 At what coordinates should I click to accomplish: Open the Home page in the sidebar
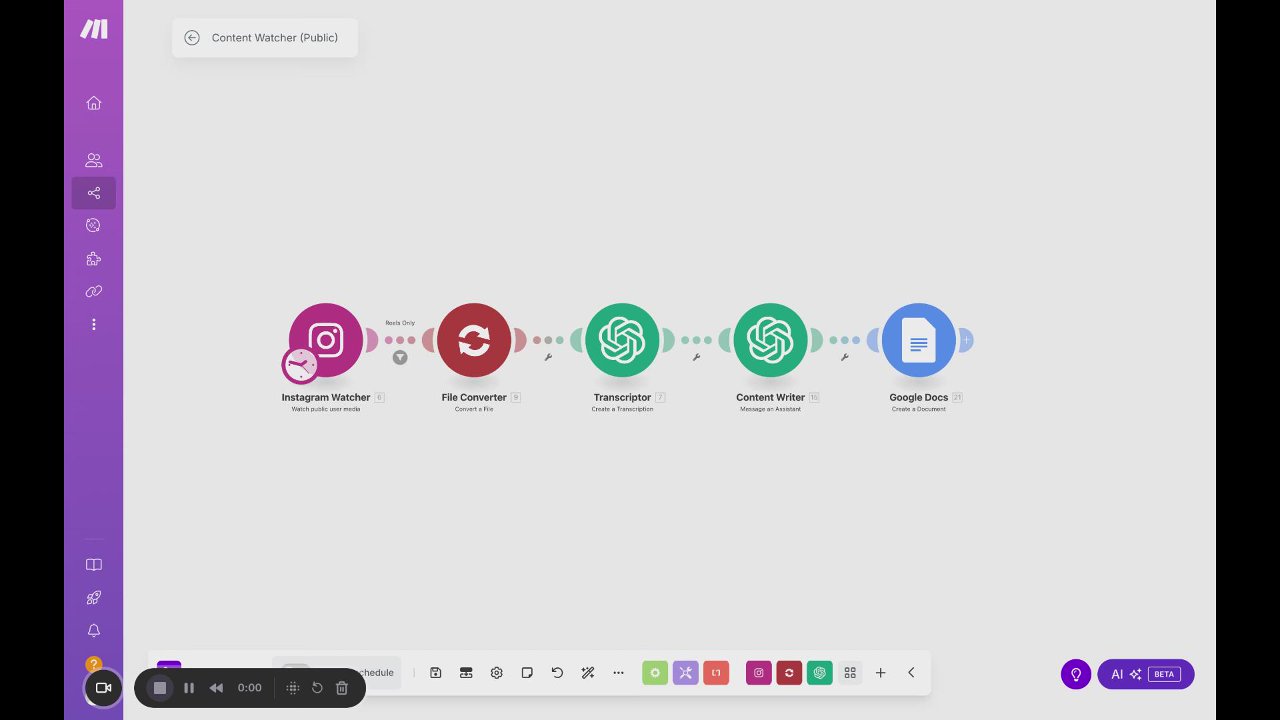coord(94,103)
